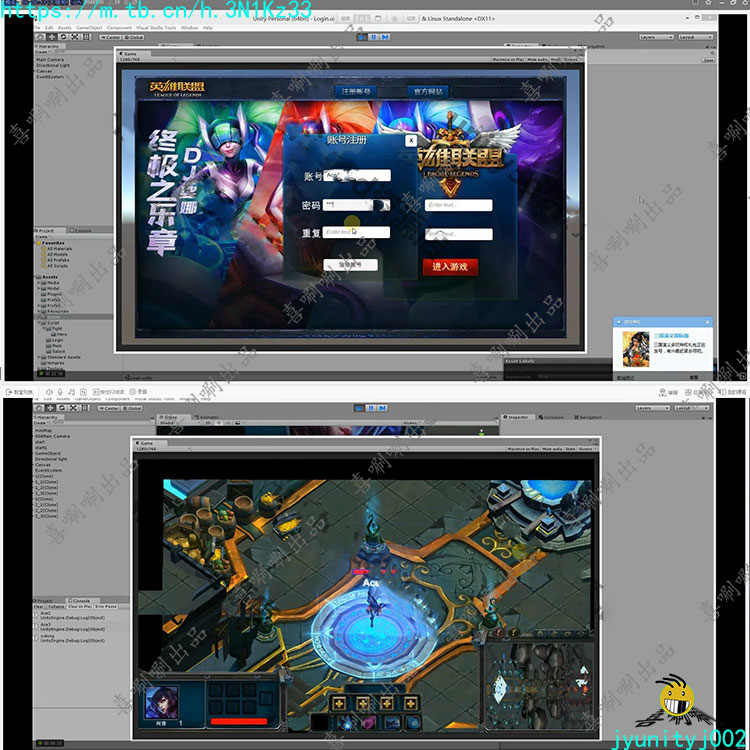The image size is (750, 750).
Task: Open resolution dropdown in lower Game view
Action: point(163,449)
